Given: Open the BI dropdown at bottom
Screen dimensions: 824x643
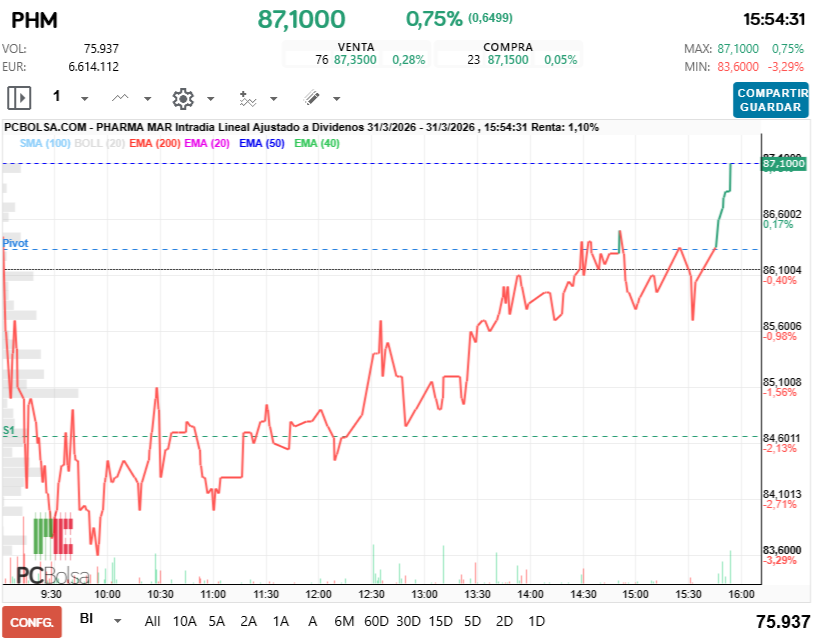Looking at the screenshot, I should [118, 621].
